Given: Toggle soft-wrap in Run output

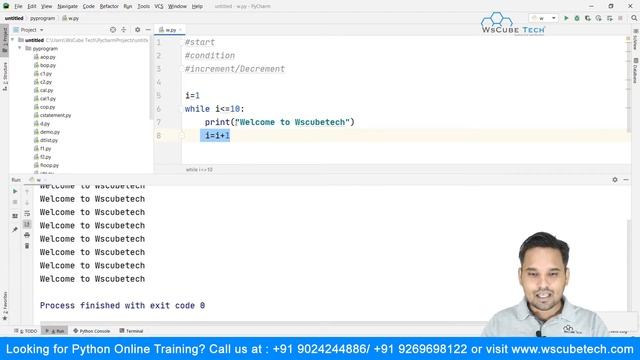Looking at the screenshot, I should [x=27, y=213].
